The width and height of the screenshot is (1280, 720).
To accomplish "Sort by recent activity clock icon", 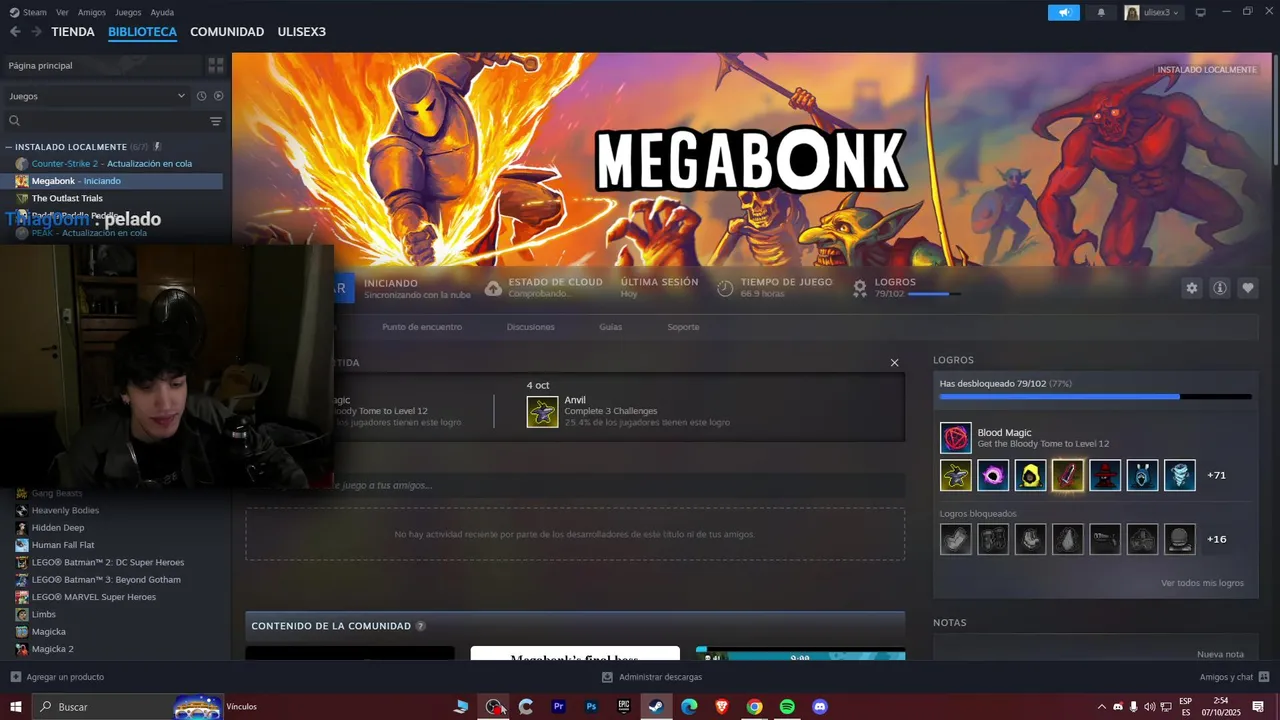I will (201, 96).
